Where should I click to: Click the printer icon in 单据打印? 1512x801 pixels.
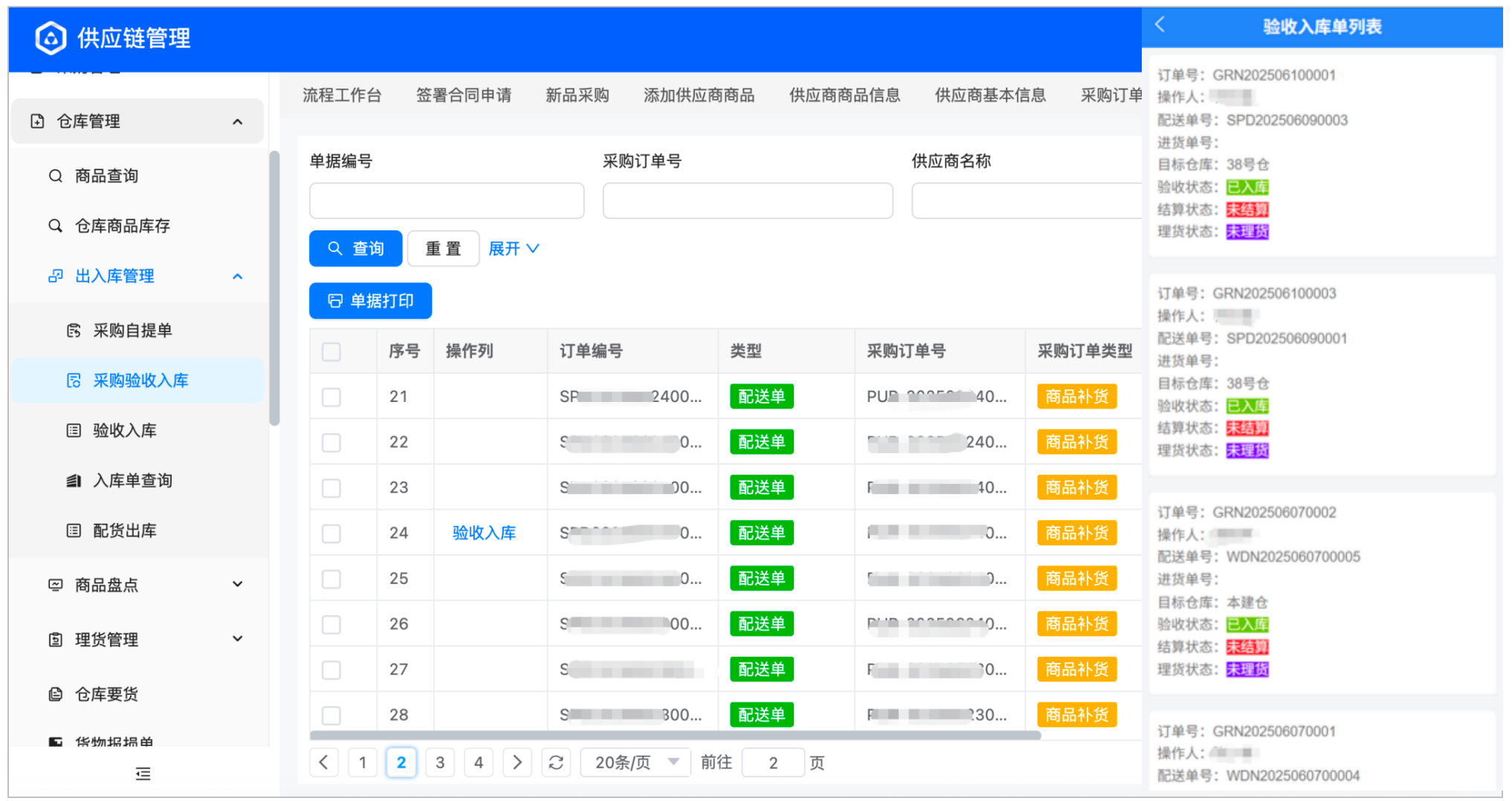pos(335,301)
